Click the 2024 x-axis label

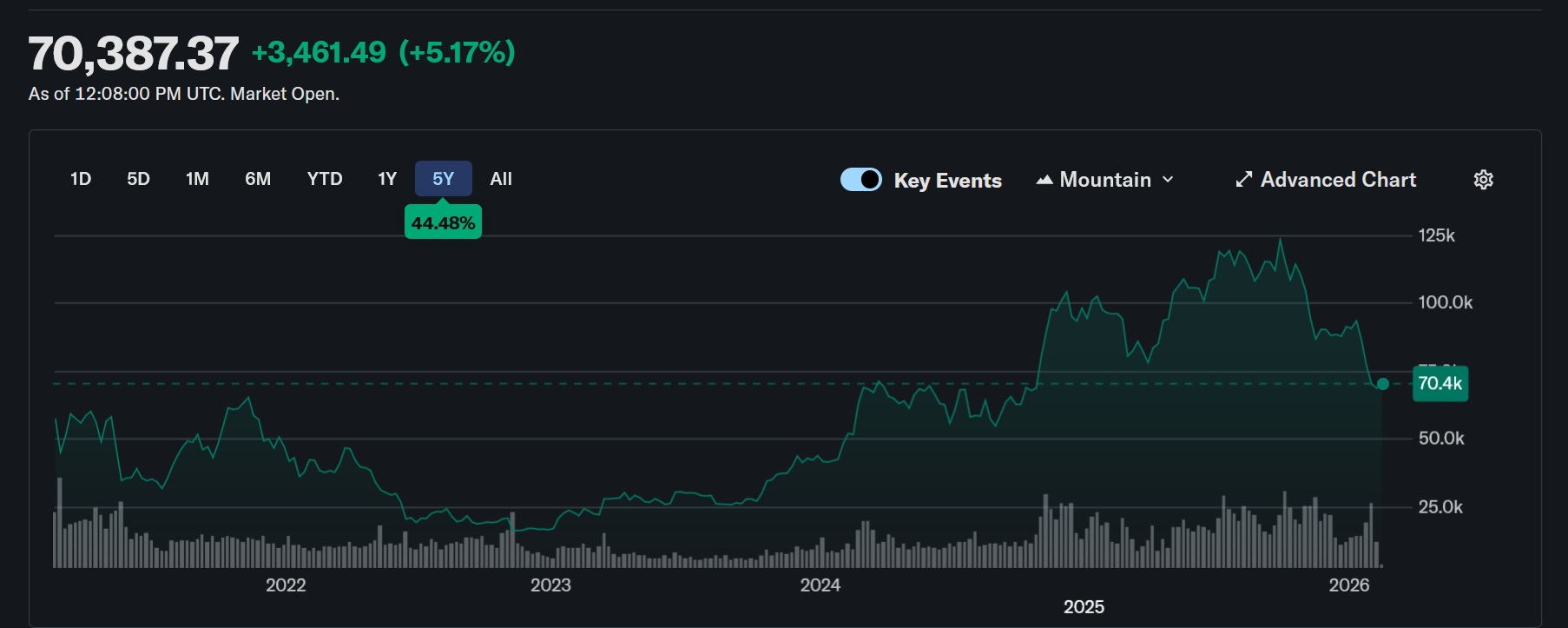coord(820,585)
